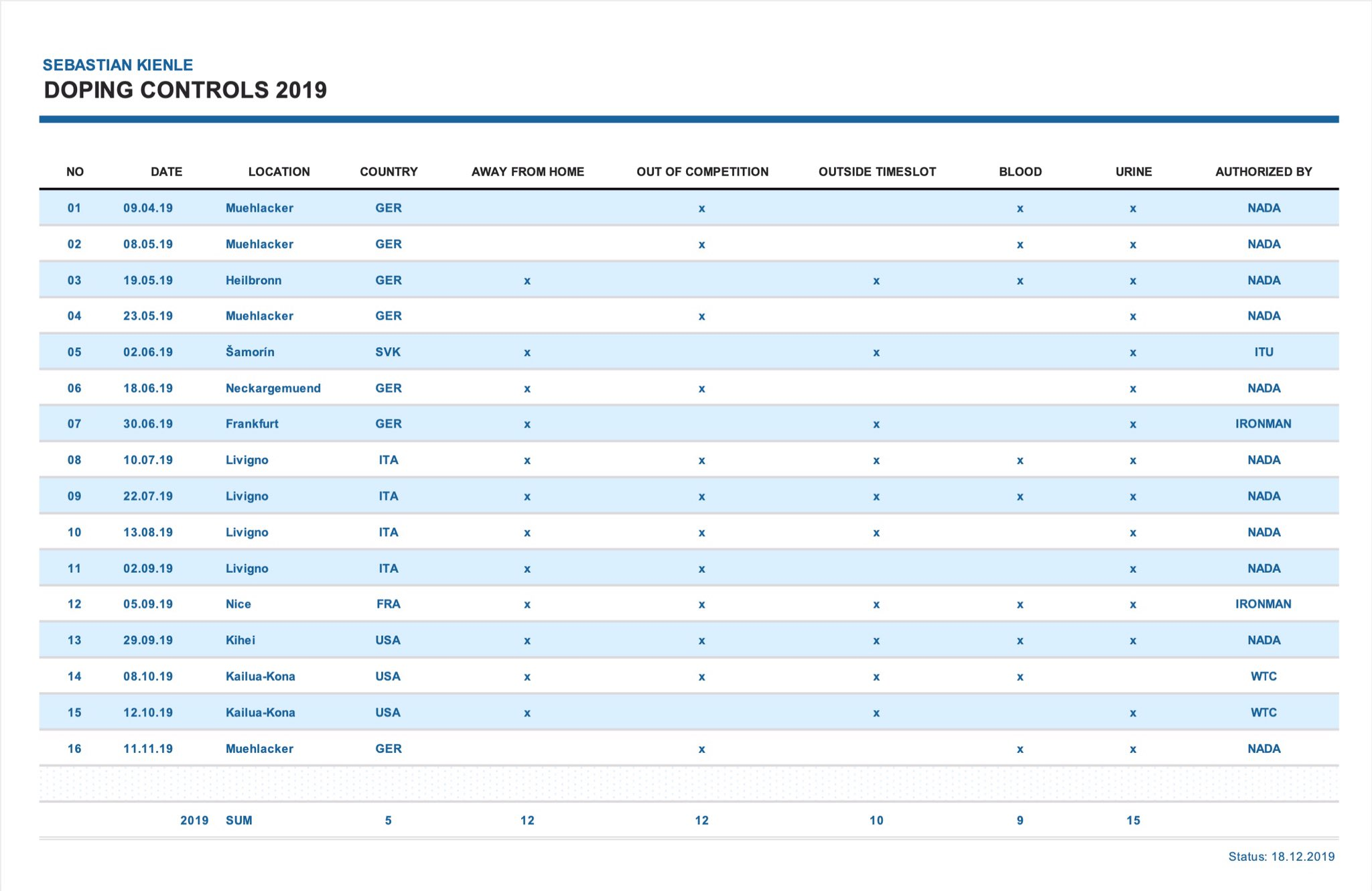This screenshot has height=891, width=1372.
Task: Select IRONMAN in the Frankfurt row
Action: tap(1263, 423)
